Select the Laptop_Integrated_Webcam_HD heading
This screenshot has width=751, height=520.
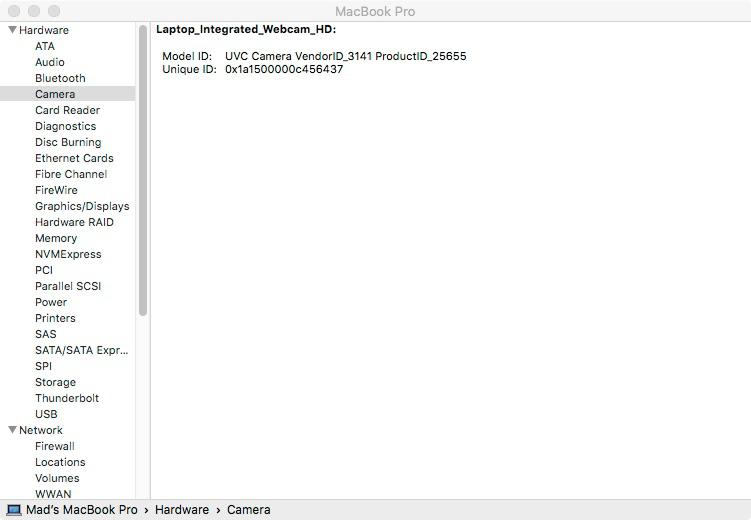pos(246,30)
